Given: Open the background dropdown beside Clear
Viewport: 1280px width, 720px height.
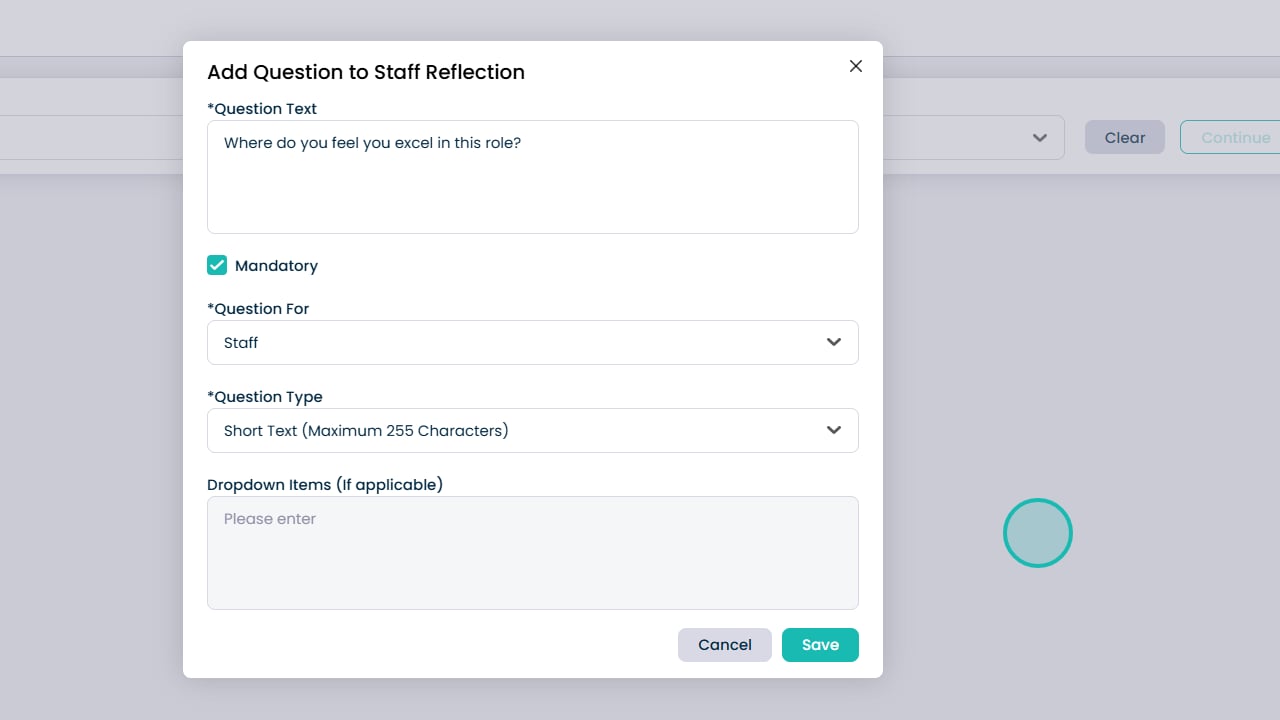Looking at the screenshot, I should coord(1040,138).
